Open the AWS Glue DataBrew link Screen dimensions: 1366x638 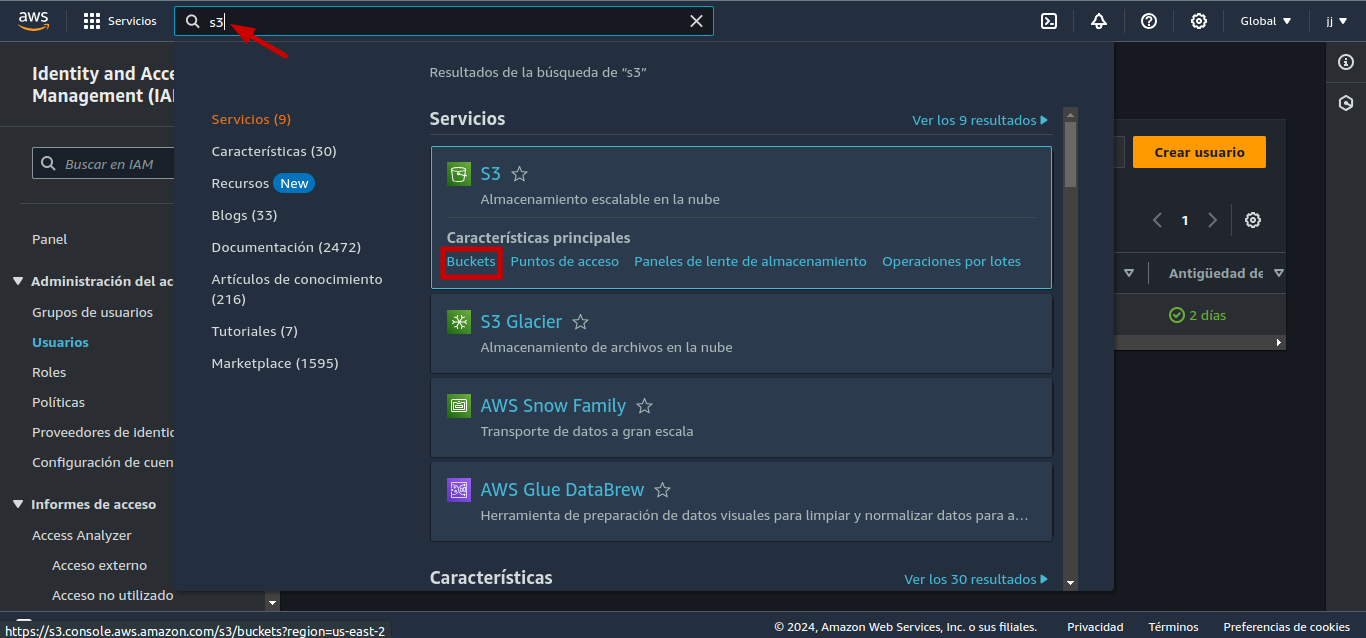coord(562,490)
